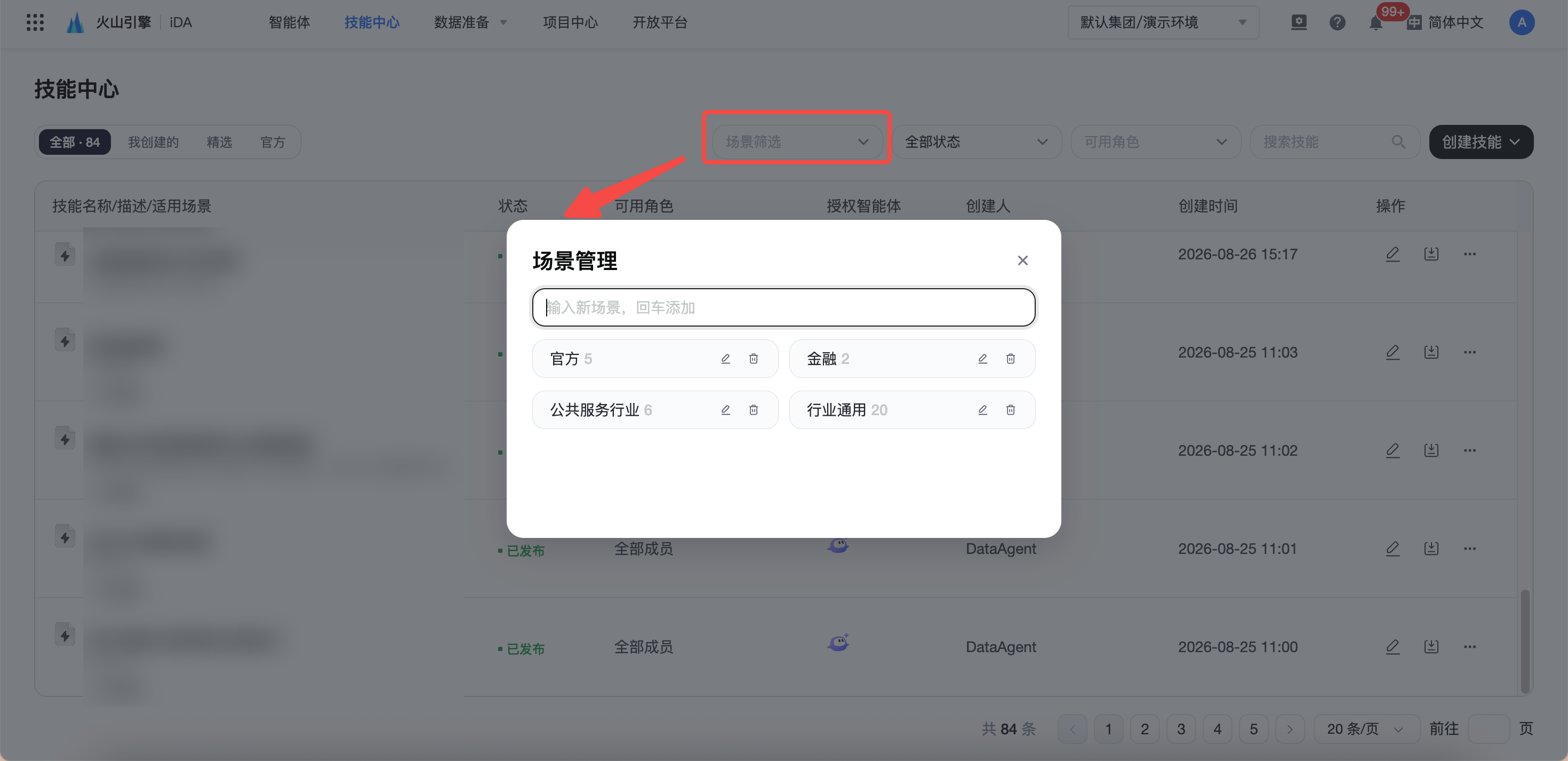The image size is (1568, 761).
Task: Open more options for 2026-08-26 15:17 skill
Action: [x=1470, y=254]
